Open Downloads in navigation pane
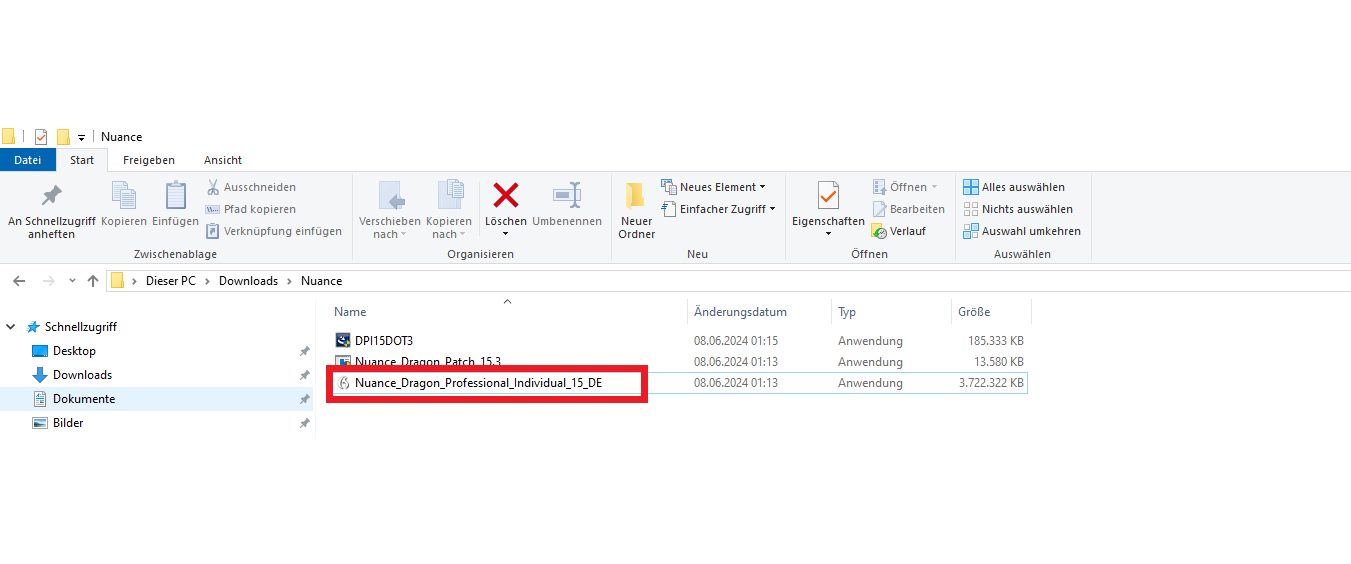 tap(82, 375)
